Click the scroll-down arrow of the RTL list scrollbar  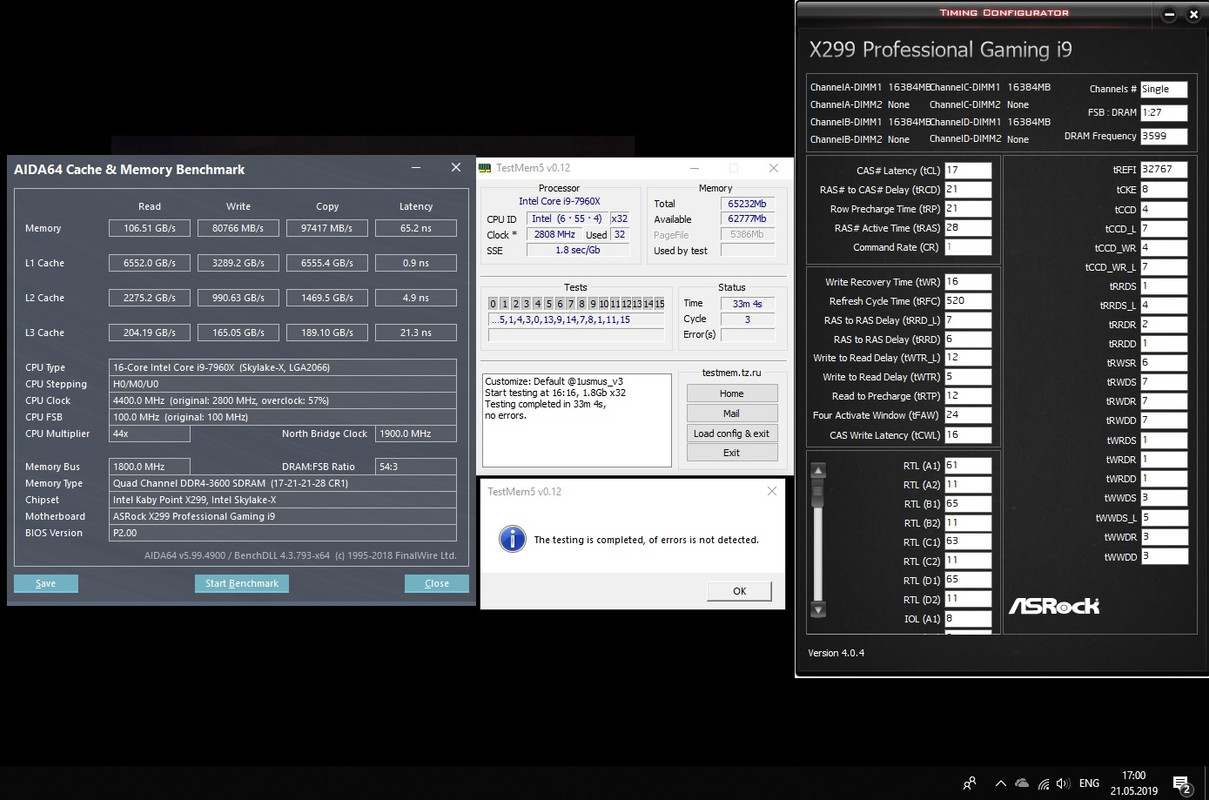[x=818, y=609]
